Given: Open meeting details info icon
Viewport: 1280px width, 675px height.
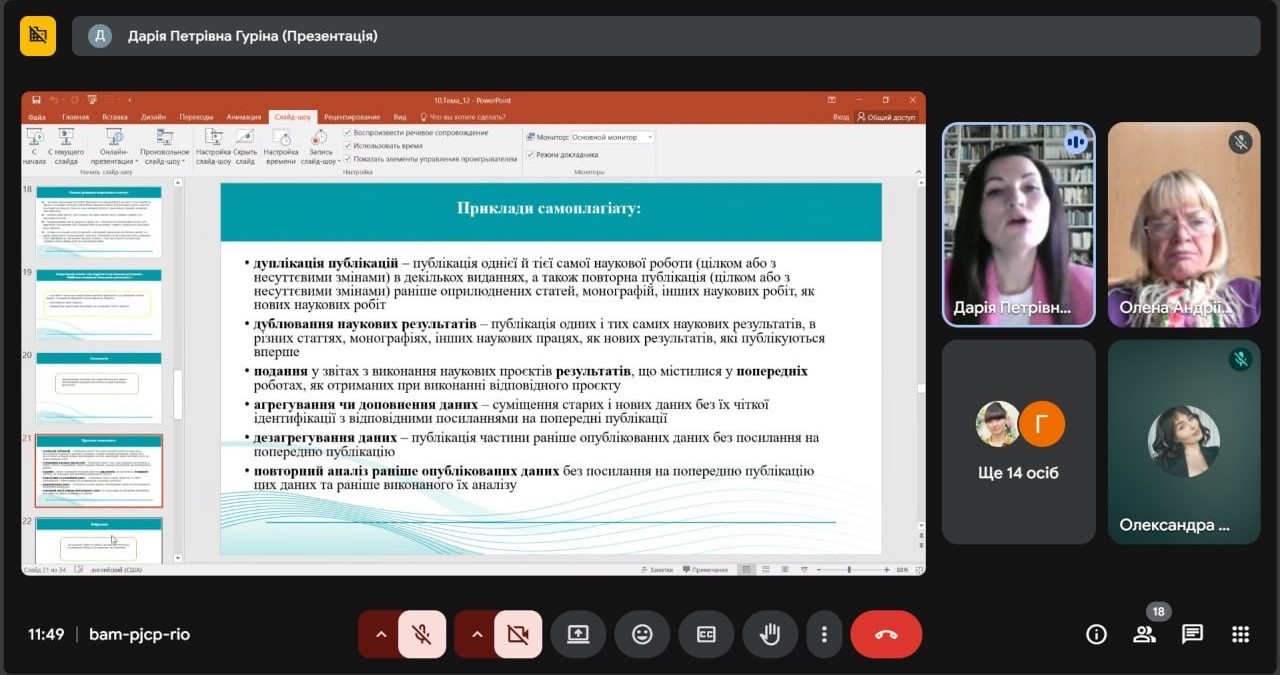Looking at the screenshot, I should (x=1096, y=634).
